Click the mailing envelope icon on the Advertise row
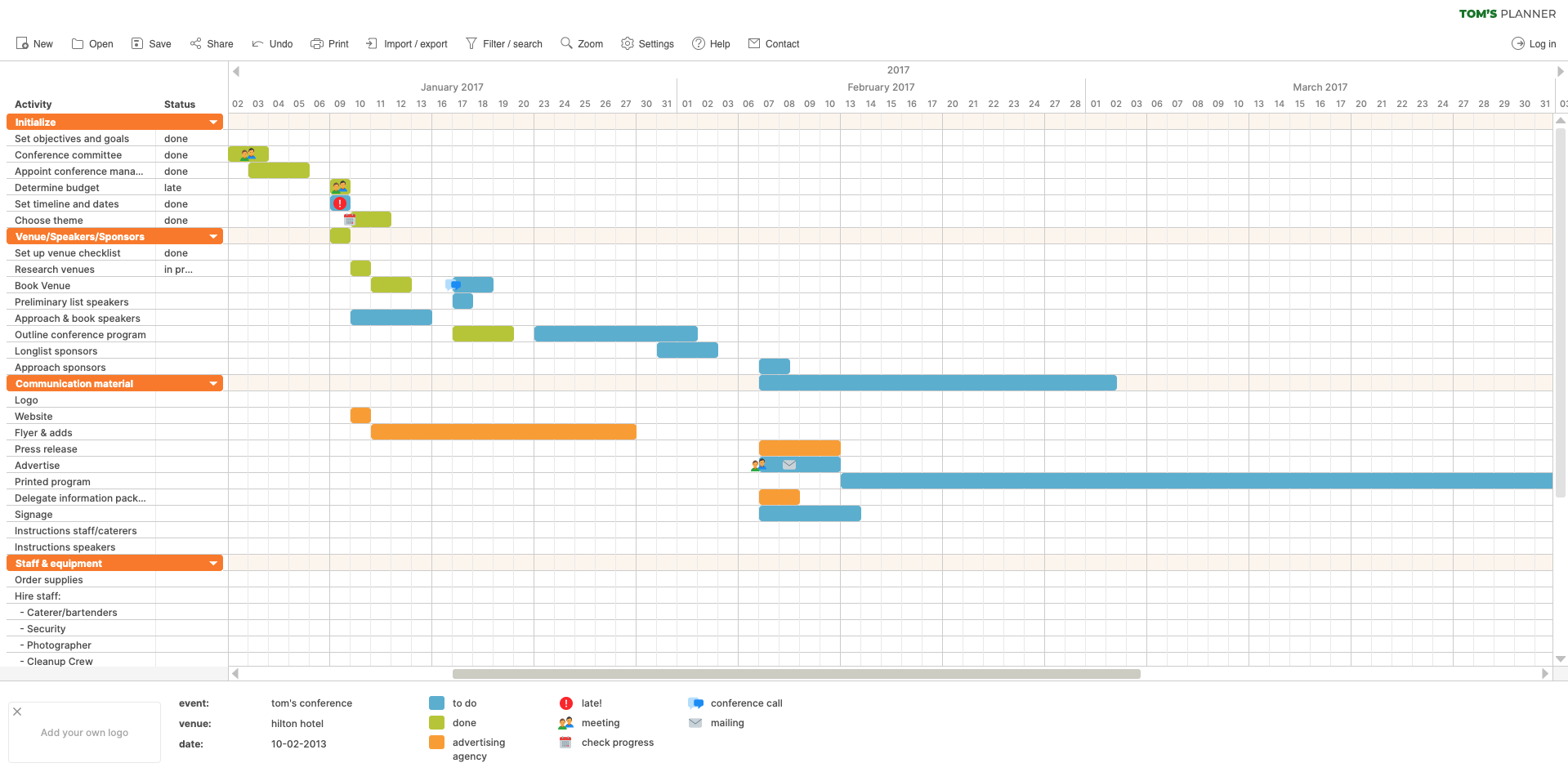 click(x=788, y=464)
